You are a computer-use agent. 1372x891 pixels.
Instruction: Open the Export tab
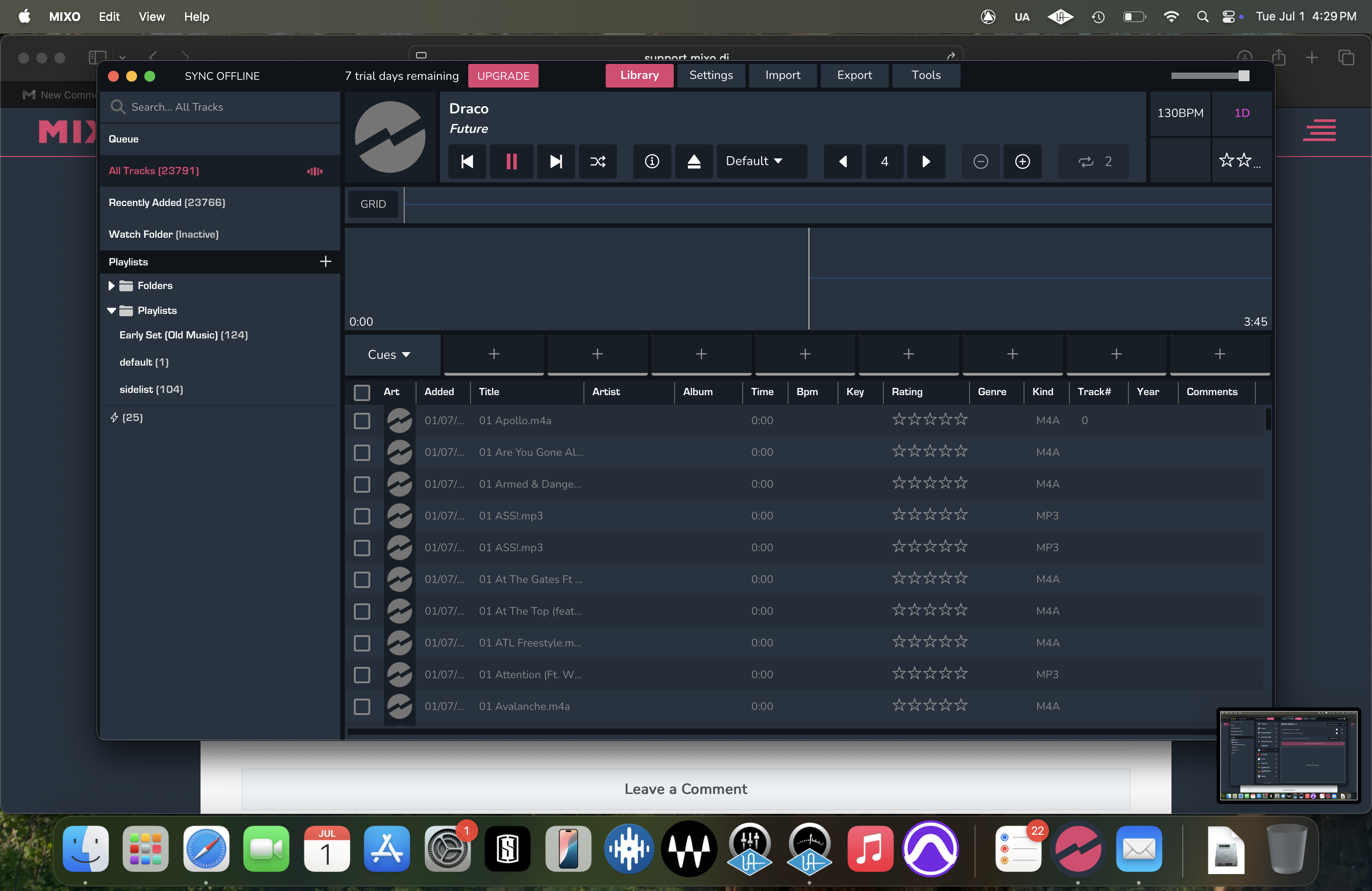pos(854,75)
